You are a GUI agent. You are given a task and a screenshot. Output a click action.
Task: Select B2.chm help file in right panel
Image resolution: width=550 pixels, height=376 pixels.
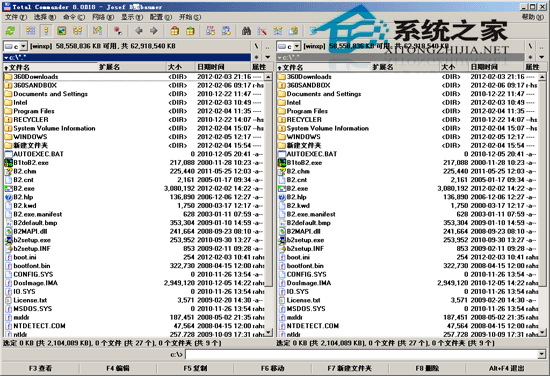click(407, 171)
